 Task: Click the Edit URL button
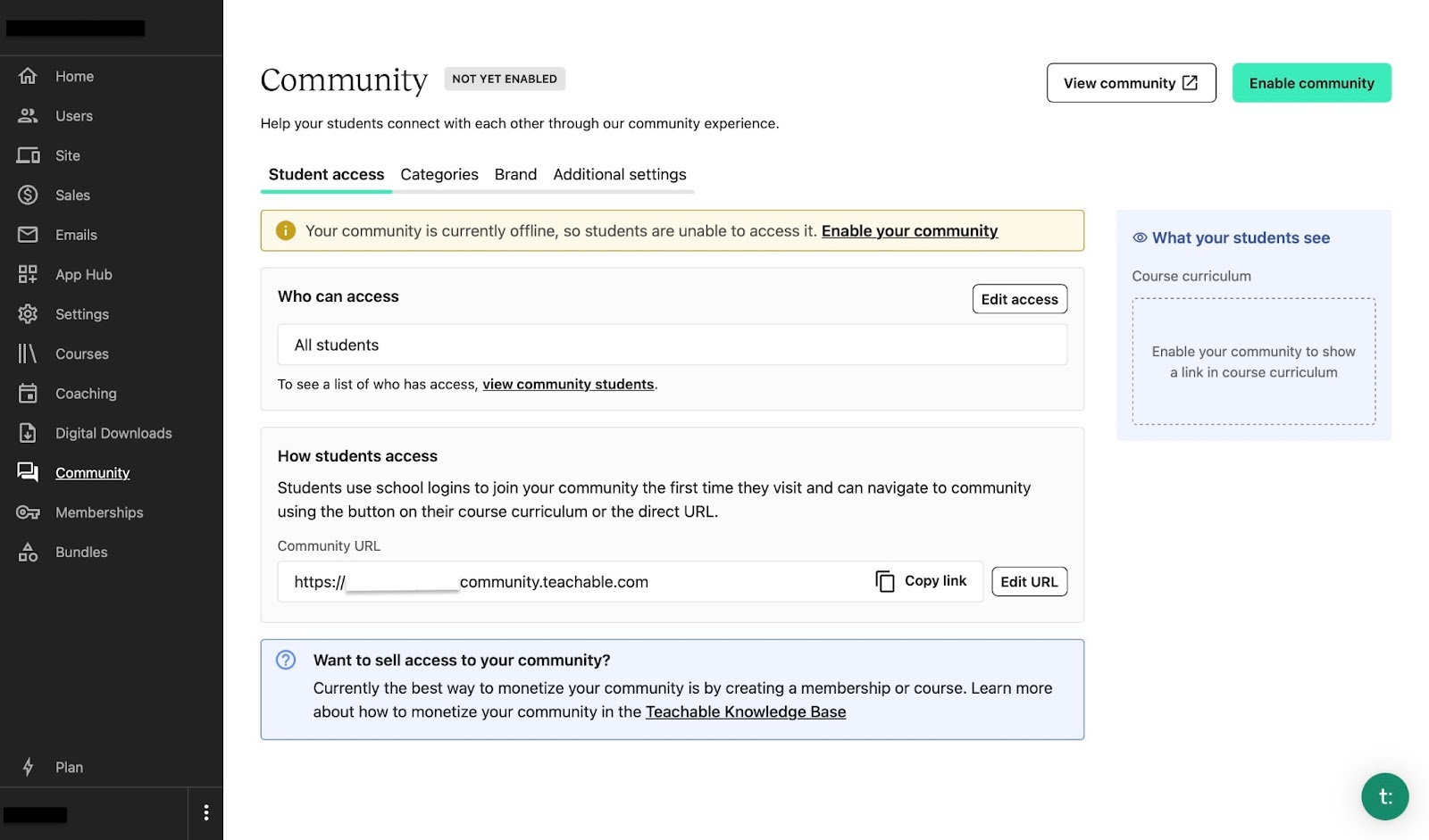click(1029, 582)
